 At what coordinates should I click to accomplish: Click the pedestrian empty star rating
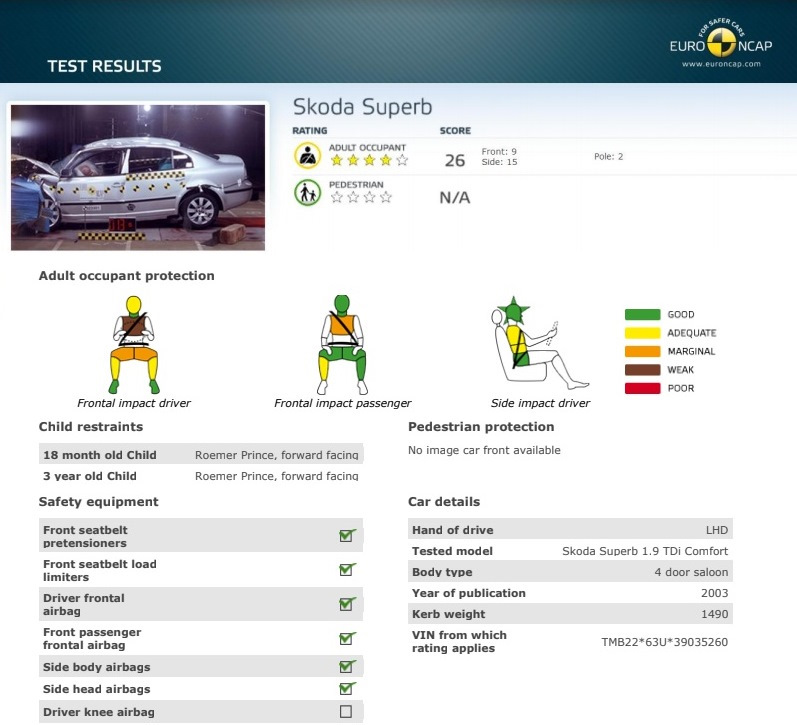click(361, 197)
